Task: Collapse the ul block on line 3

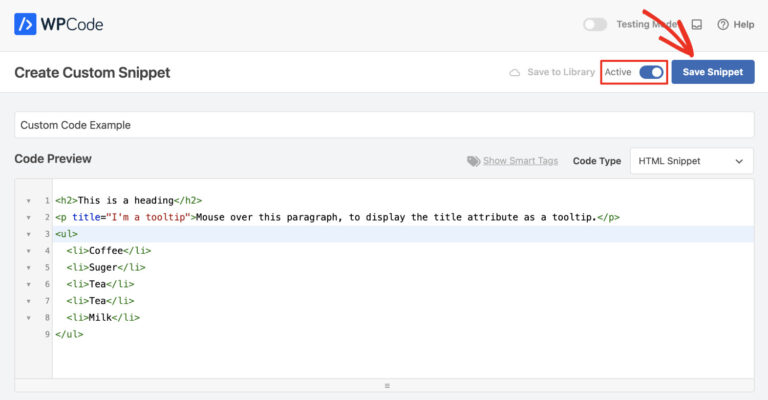Action: [28, 234]
